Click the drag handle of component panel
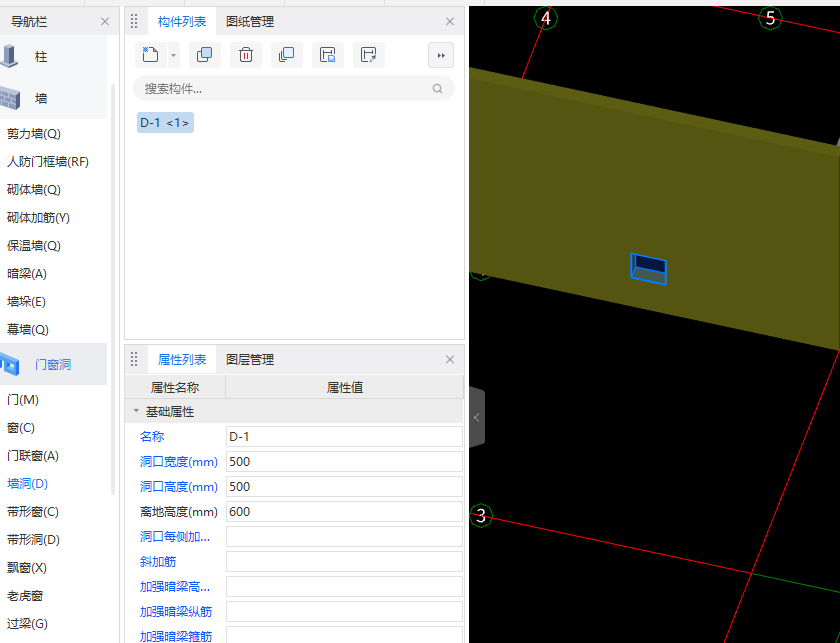Viewport: 840px width, 643px height. click(x=134, y=21)
